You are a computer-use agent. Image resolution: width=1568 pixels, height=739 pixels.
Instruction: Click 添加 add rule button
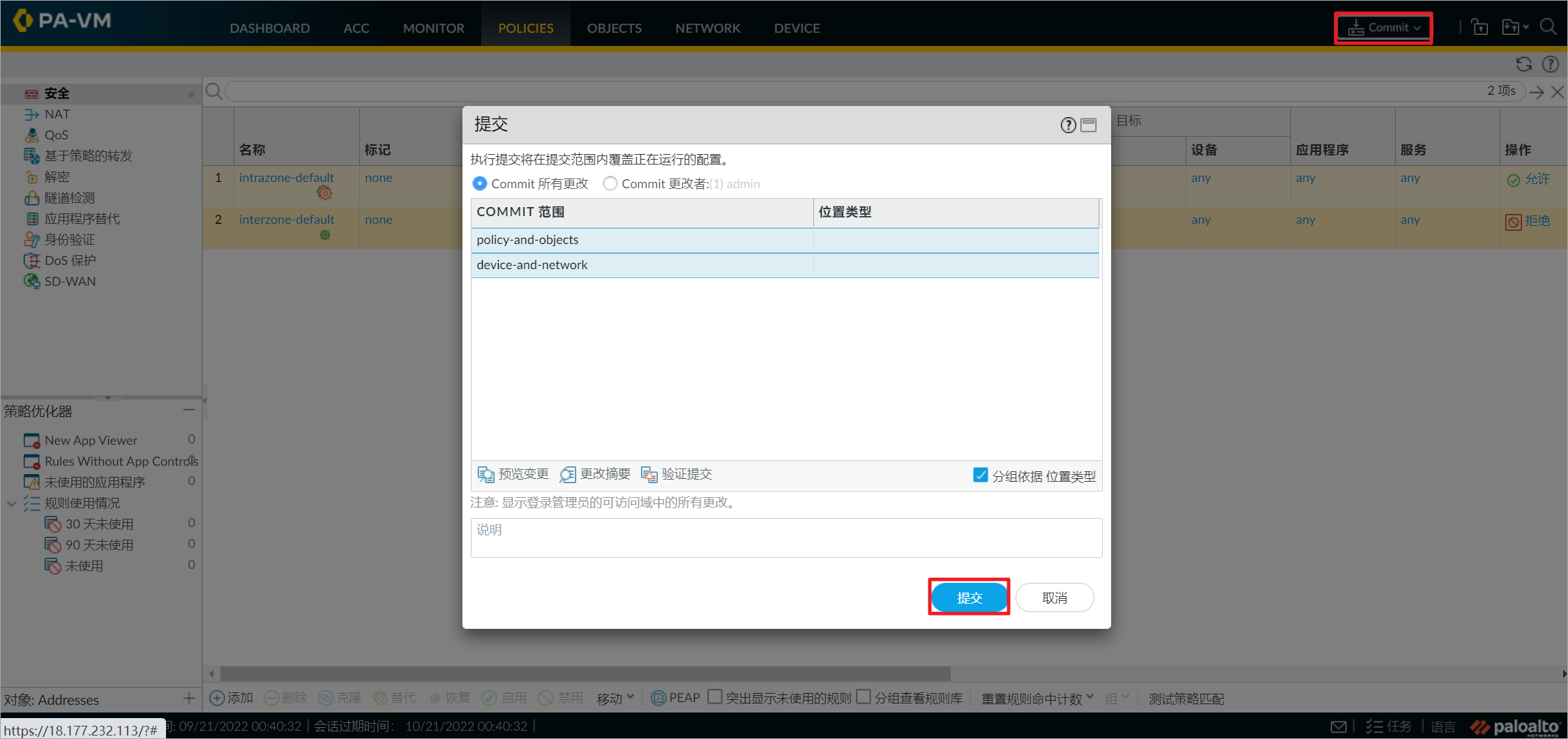(x=232, y=698)
